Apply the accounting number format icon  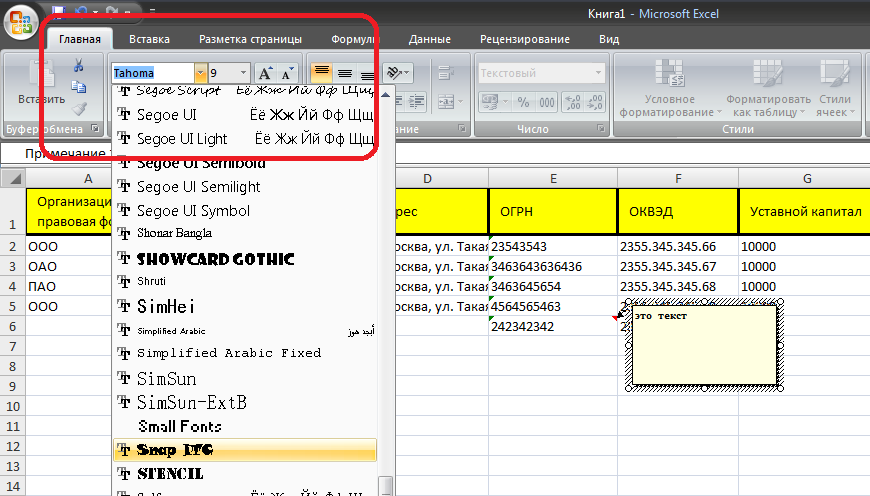tap(489, 102)
